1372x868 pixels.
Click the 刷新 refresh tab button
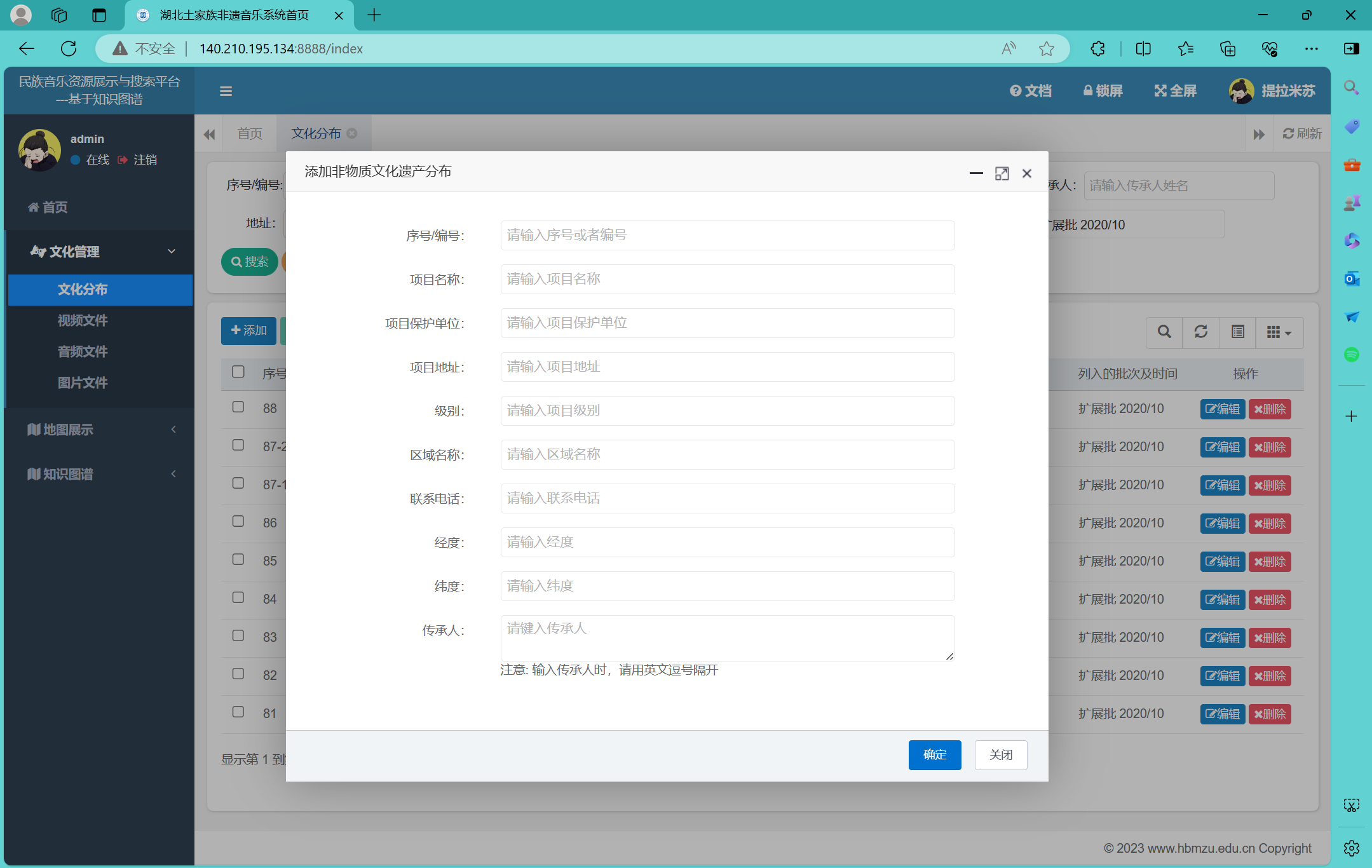point(1302,133)
